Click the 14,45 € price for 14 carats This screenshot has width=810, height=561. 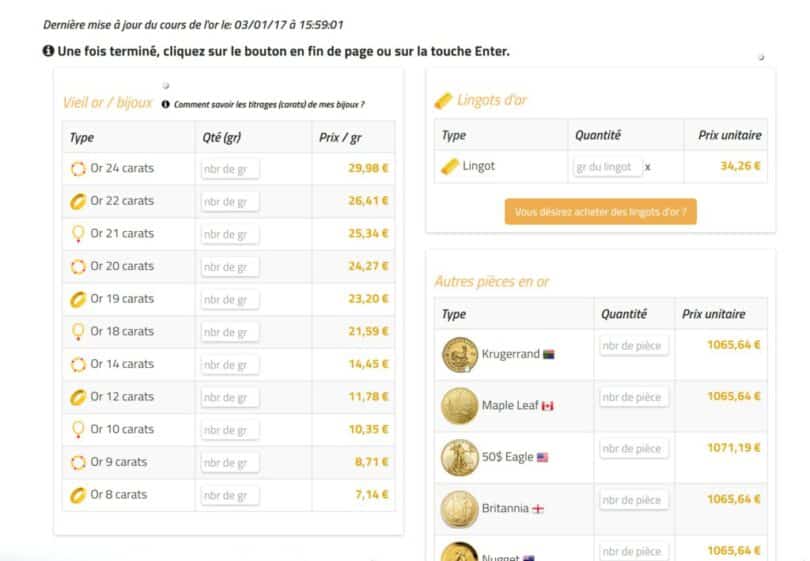368,364
